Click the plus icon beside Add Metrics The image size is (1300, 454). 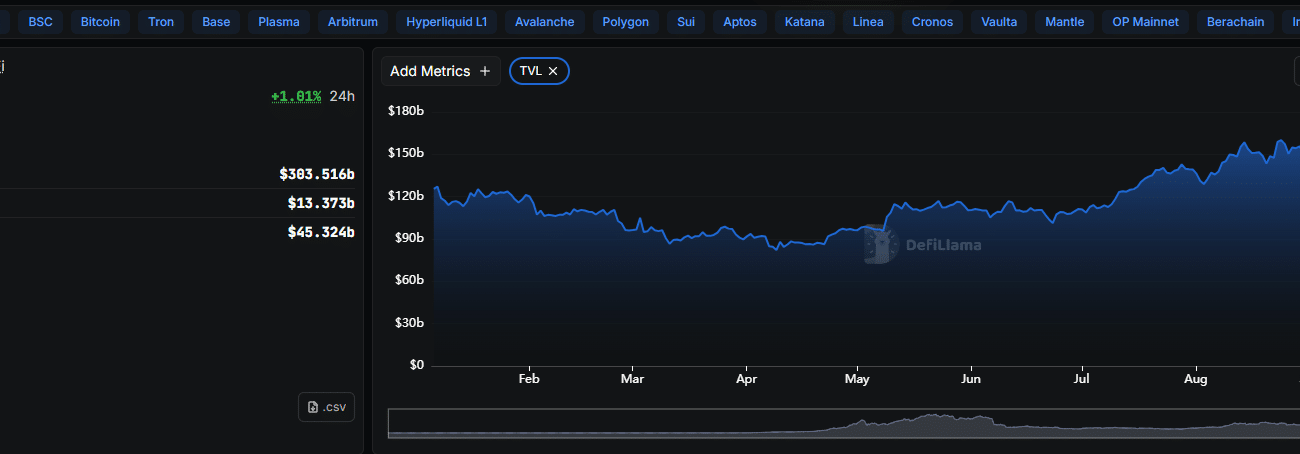485,71
